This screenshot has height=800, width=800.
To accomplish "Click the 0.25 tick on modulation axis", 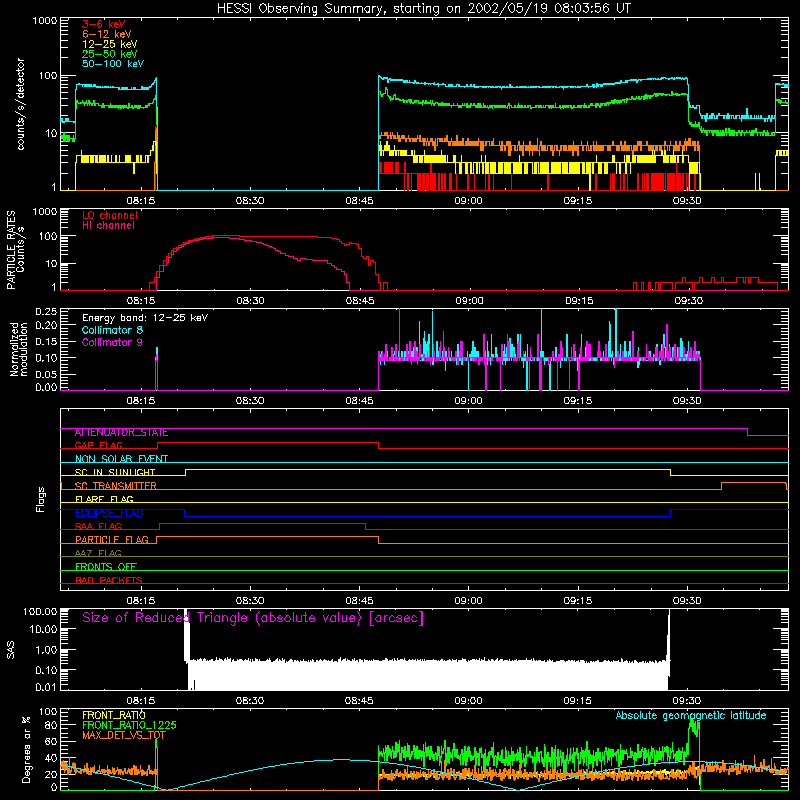I will (x=46, y=311).
